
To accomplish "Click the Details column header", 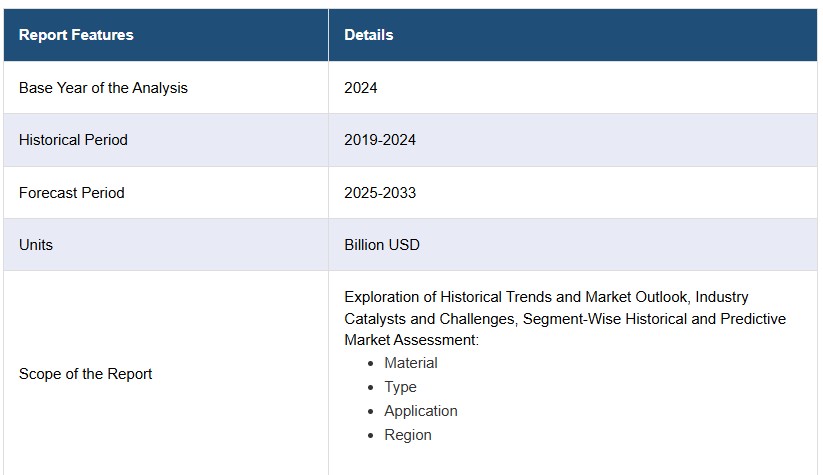I will pyautogui.click(x=368, y=35).
